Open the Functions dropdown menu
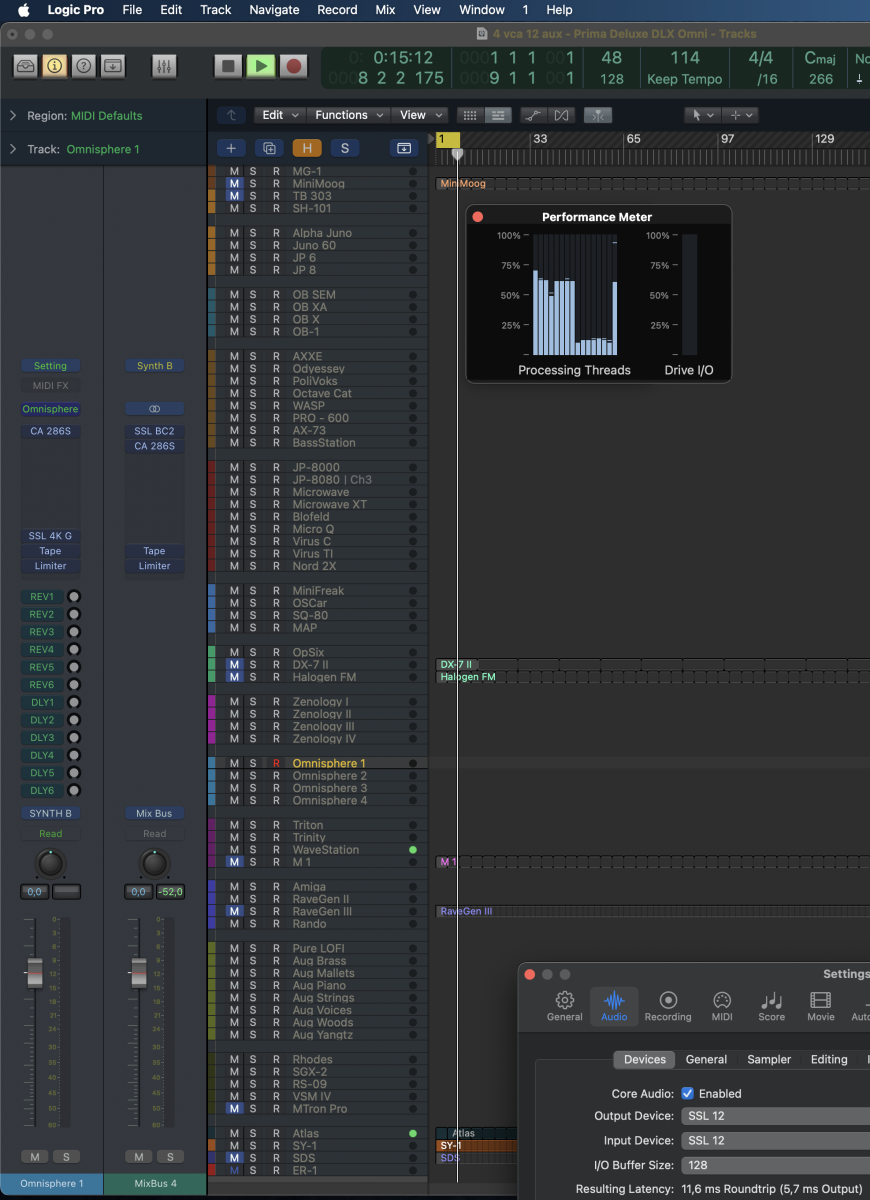Image resolution: width=870 pixels, height=1200 pixels. point(348,115)
